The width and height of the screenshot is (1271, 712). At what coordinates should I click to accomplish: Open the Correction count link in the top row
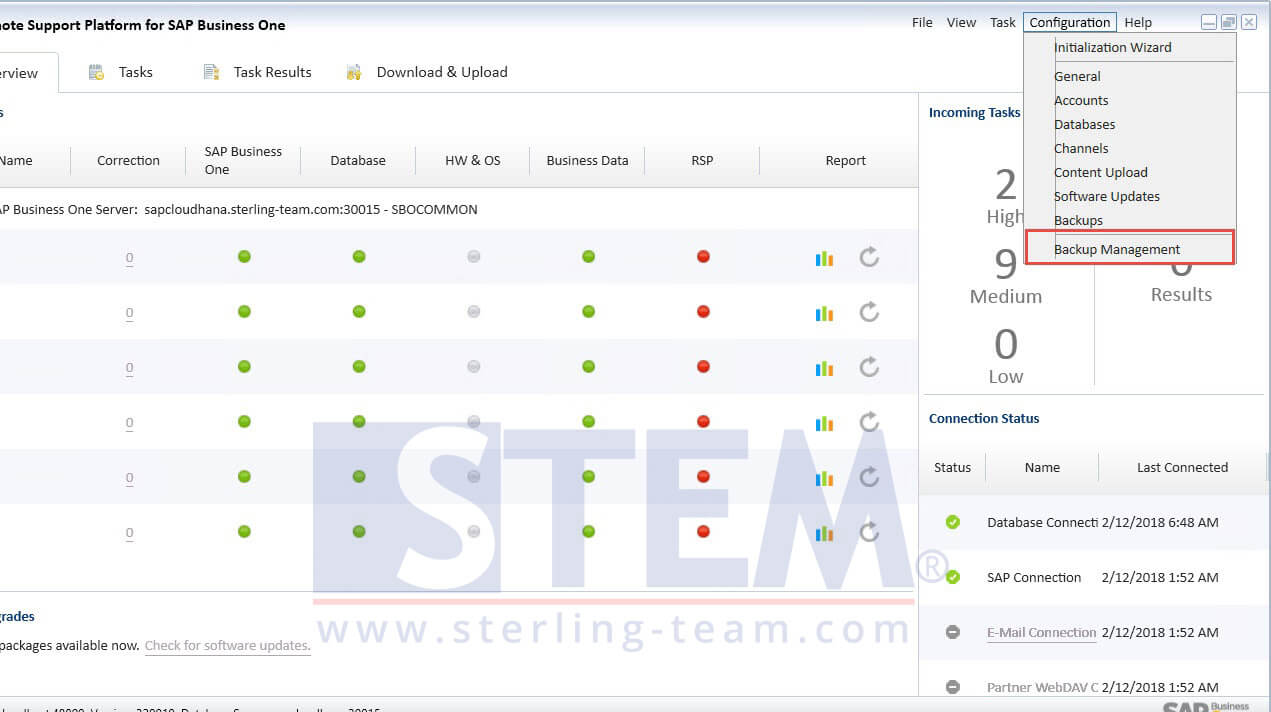[129, 258]
